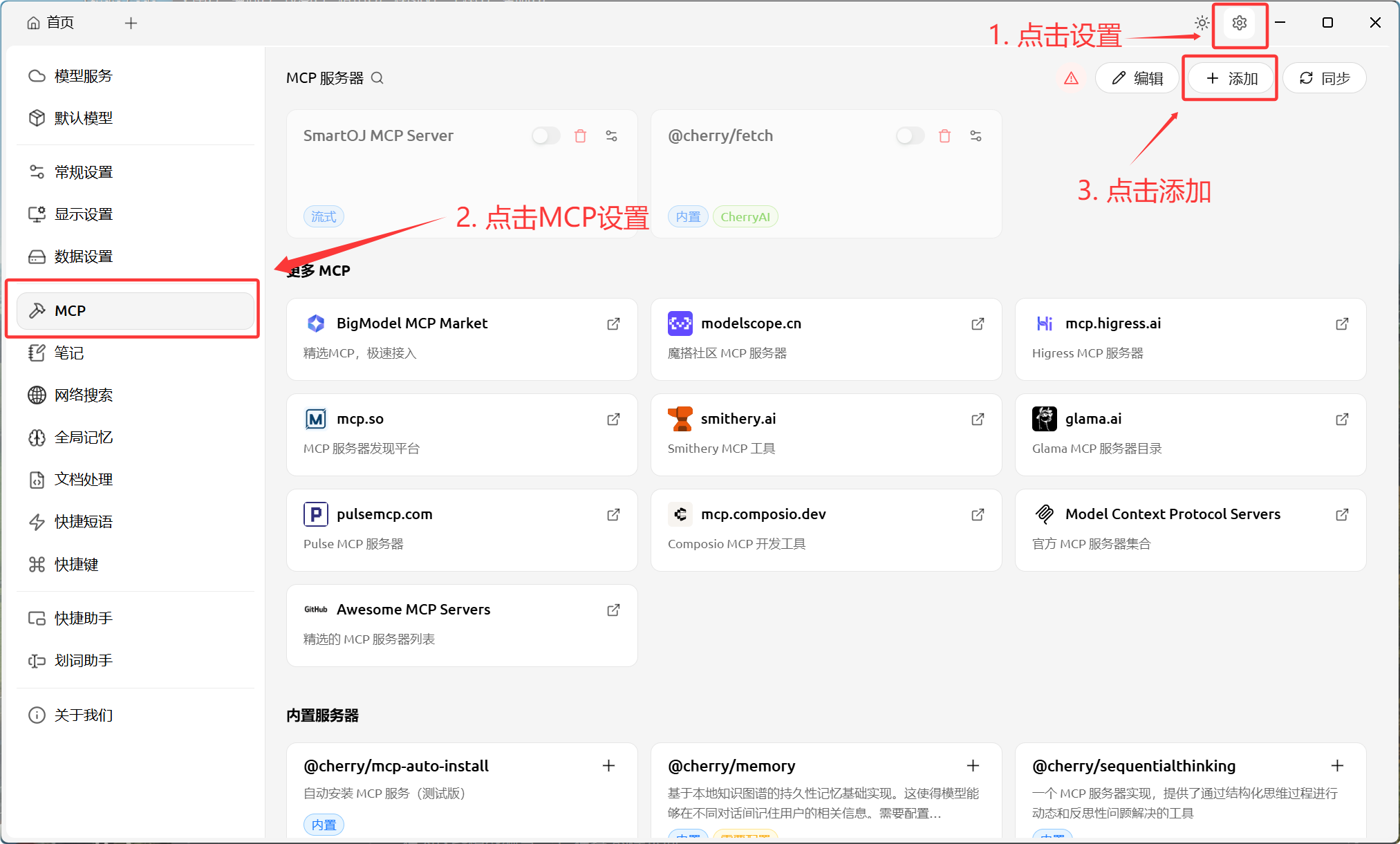Open modelscope.cn external link icon
The width and height of the screenshot is (1400, 844).
(978, 323)
